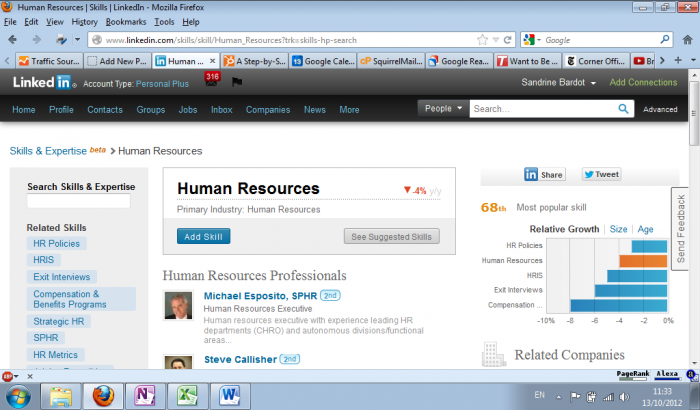Select the HR Metrics related skill

(x=55, y=355)
